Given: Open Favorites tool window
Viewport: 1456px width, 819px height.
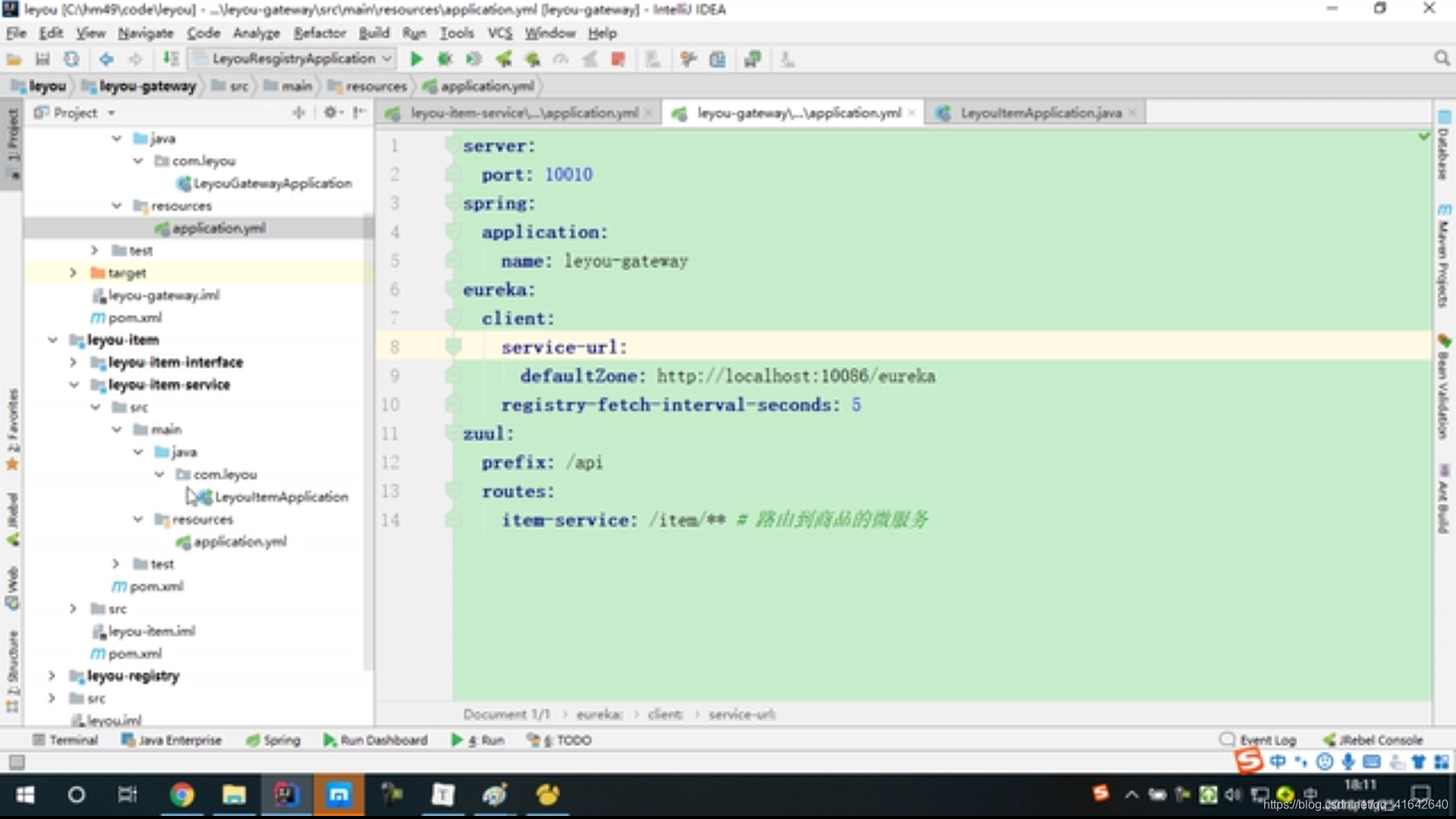Looking at the screenshot, I should [12, 429].
